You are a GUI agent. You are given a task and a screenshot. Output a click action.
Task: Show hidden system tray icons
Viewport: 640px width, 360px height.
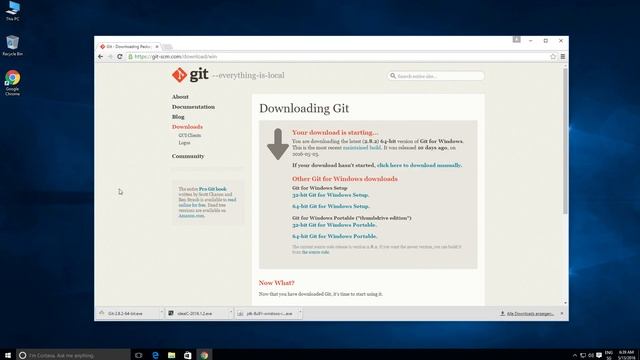click(x=575, y=355)
